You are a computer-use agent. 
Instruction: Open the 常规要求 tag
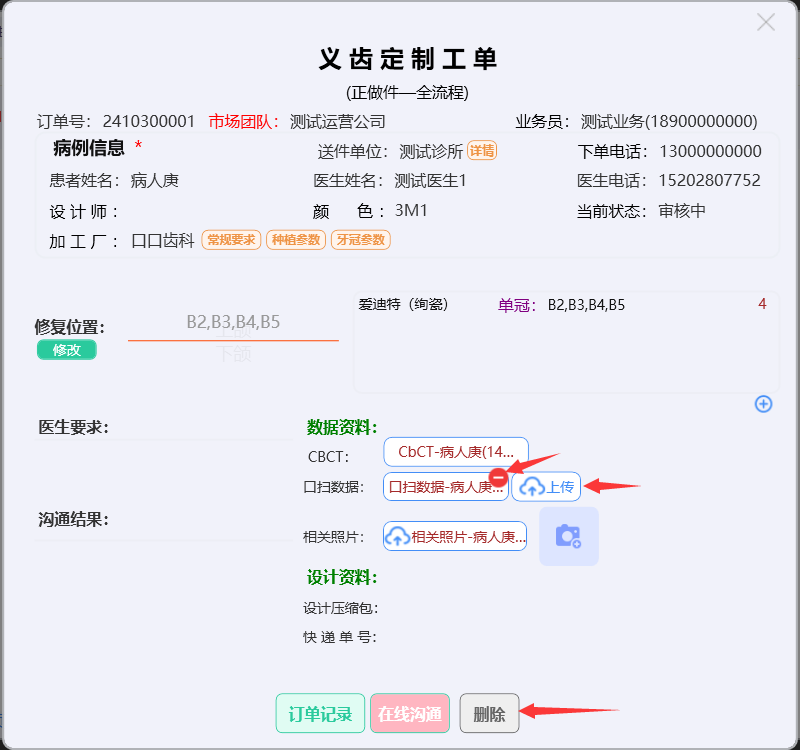tap(232, 240)
